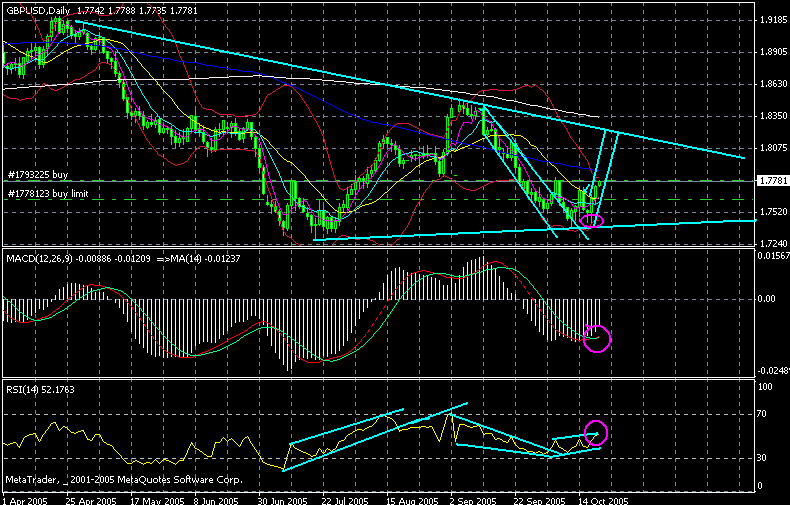Click the 1.8905 price axis value
The width and height of the screenshot is (790, 505).
pos(773,52)
